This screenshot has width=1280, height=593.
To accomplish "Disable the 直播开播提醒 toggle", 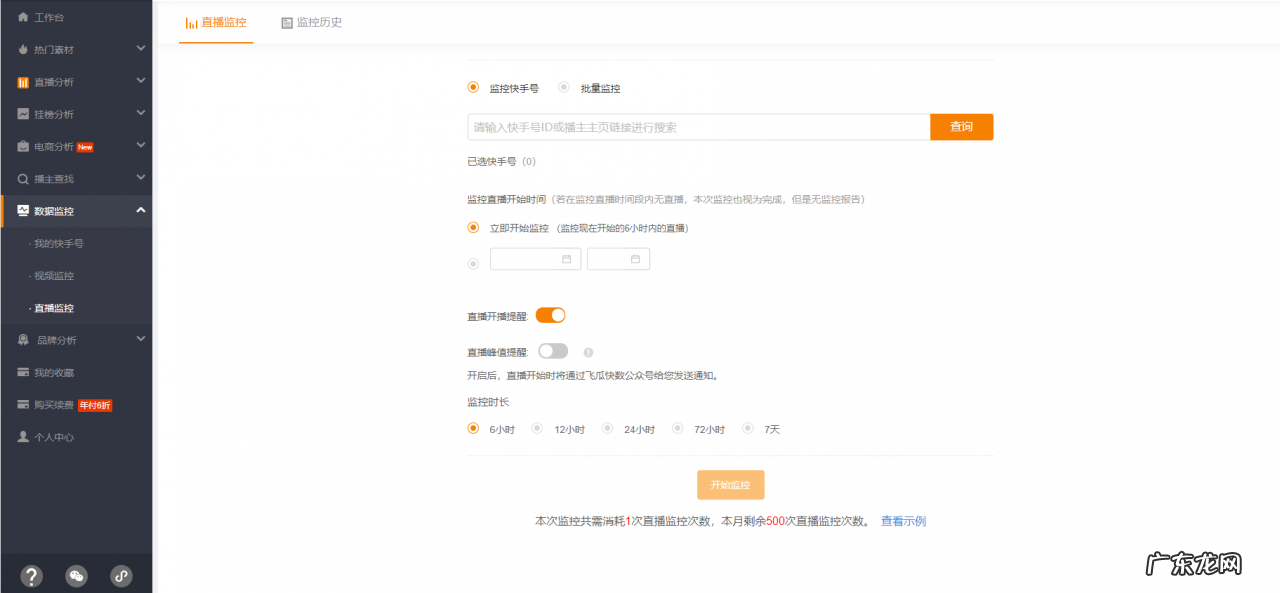I will pos(550,314).
